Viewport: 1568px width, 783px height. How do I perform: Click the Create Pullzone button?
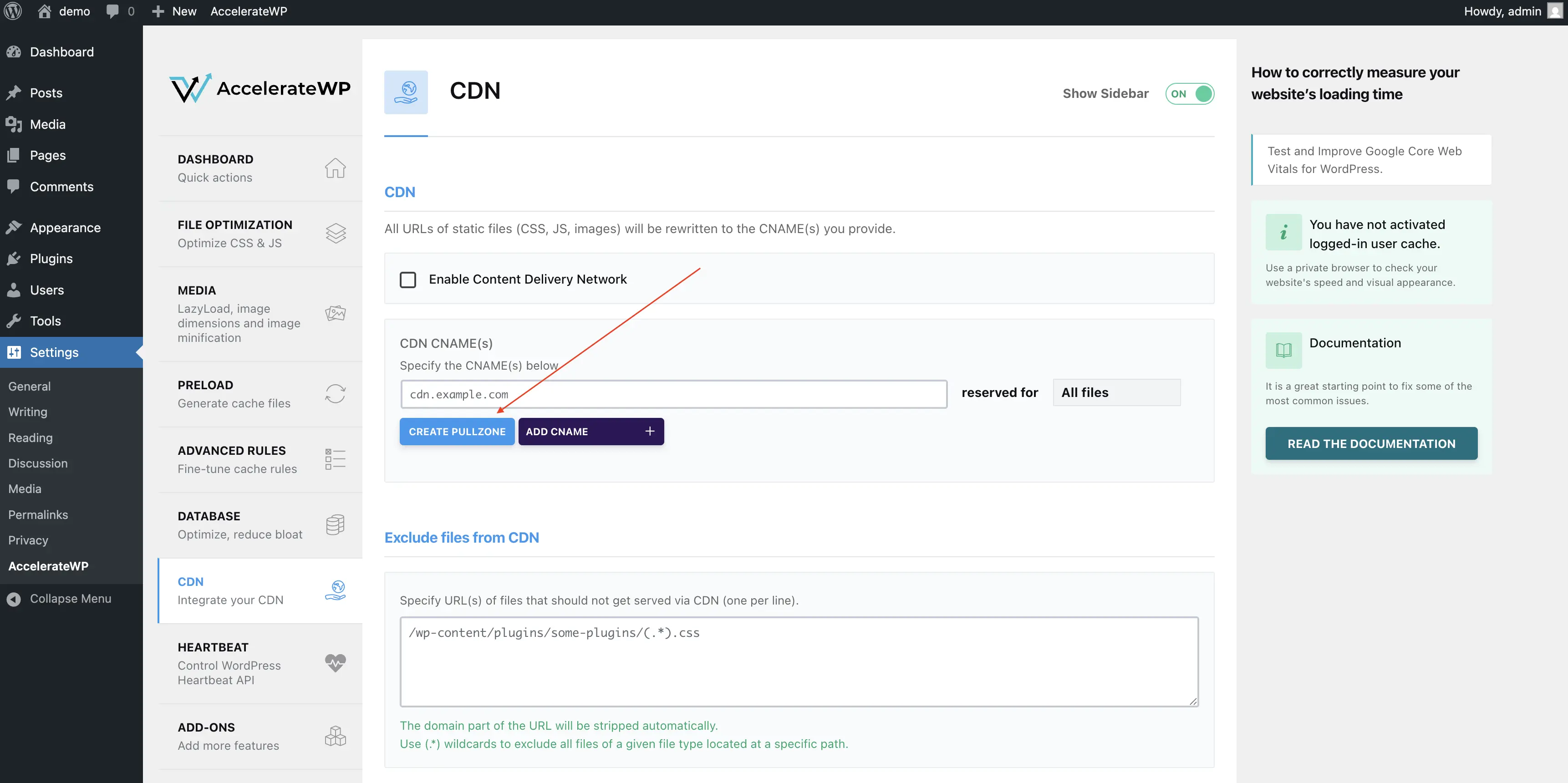(457, 432)
